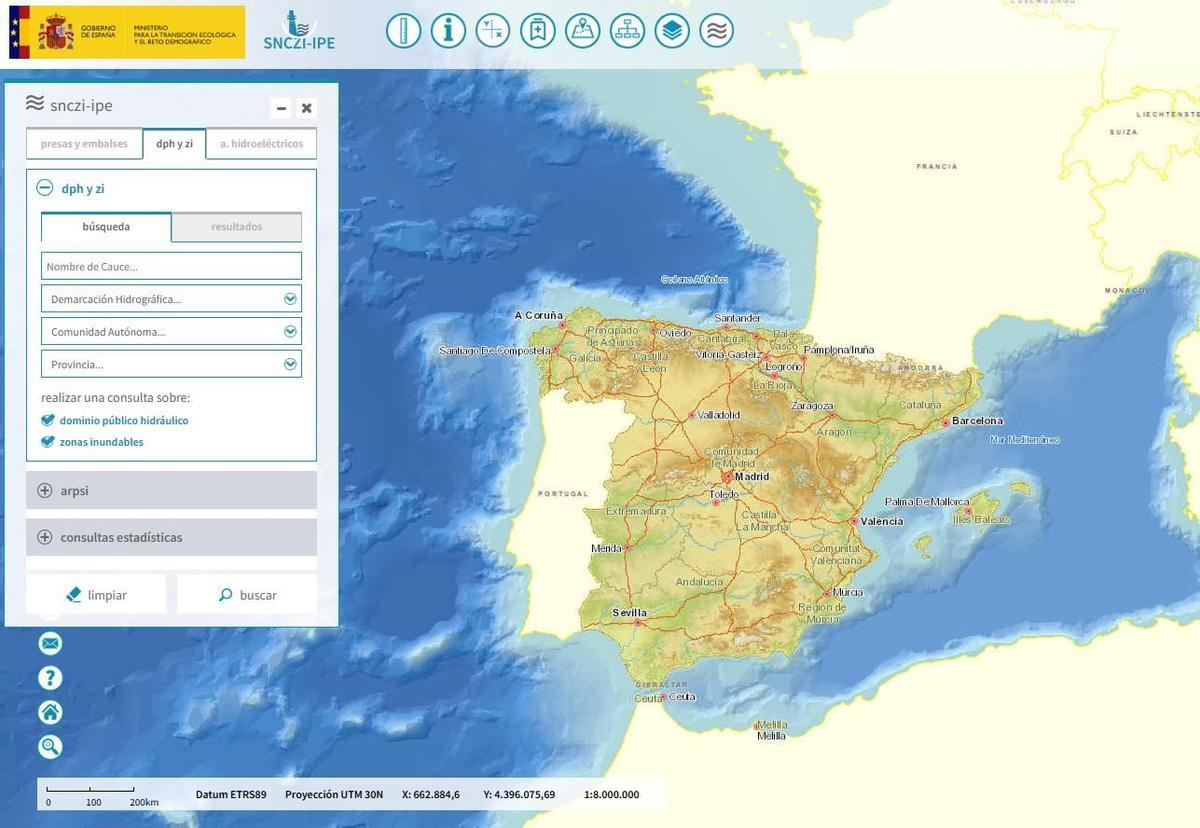Click the buscar button
Screen dimensions: 1200x828
[247, 595]
